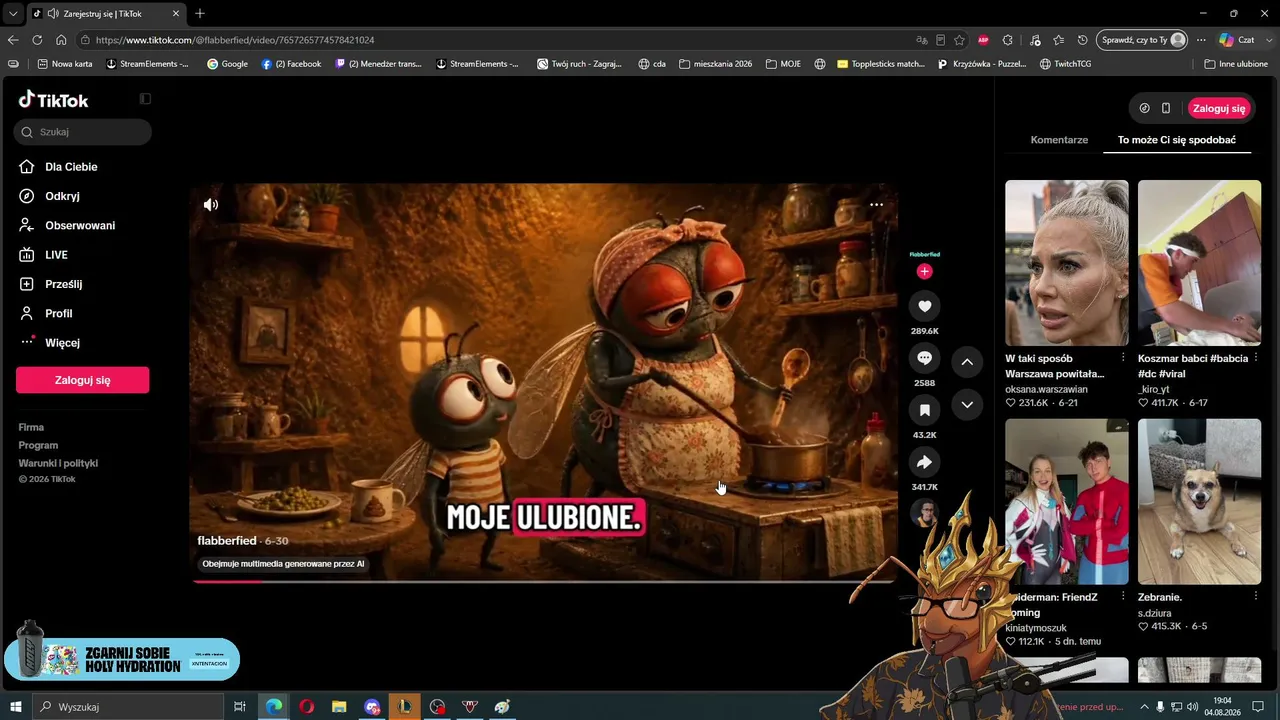Open the favorites list icon in toolbar

point(1058,40)
